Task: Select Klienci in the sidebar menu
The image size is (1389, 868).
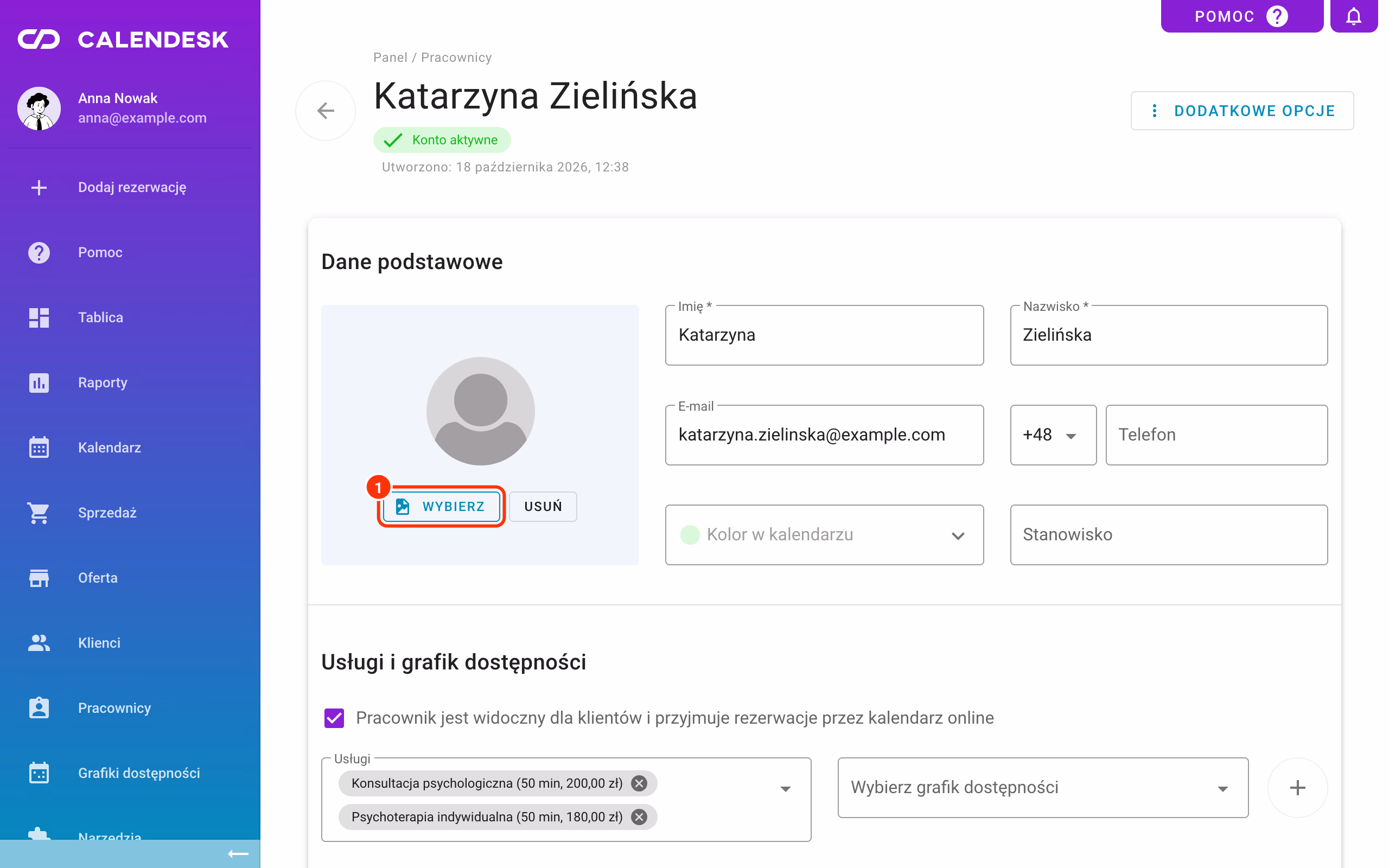Action: [x=130, y=642]
